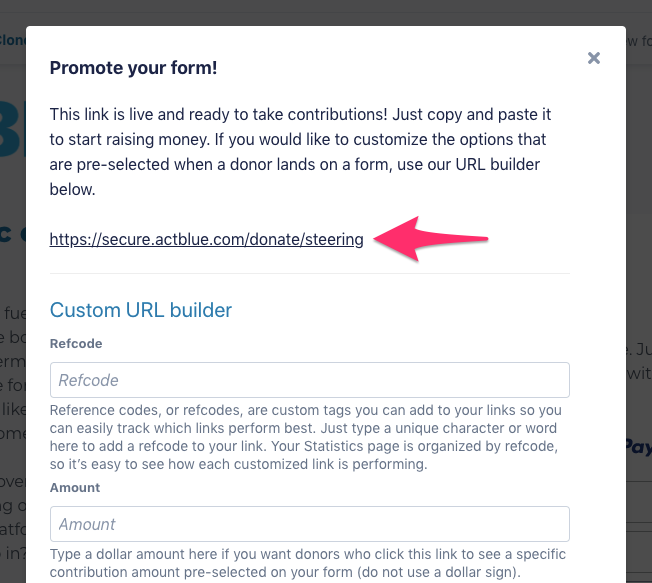The height and width of the screenshot is (583, 652).
Task: Close the Promote your form dialog
Action: pyautogui.click(x=594, y=58)
